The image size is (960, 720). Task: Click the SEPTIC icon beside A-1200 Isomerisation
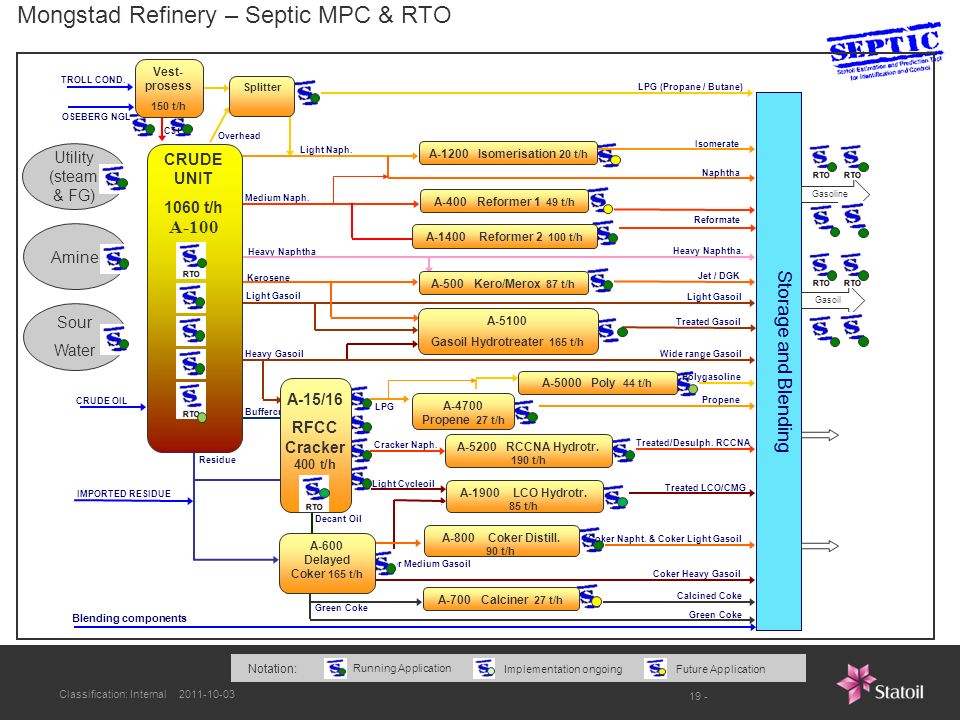pyautogui.click(x=609, y=155)
